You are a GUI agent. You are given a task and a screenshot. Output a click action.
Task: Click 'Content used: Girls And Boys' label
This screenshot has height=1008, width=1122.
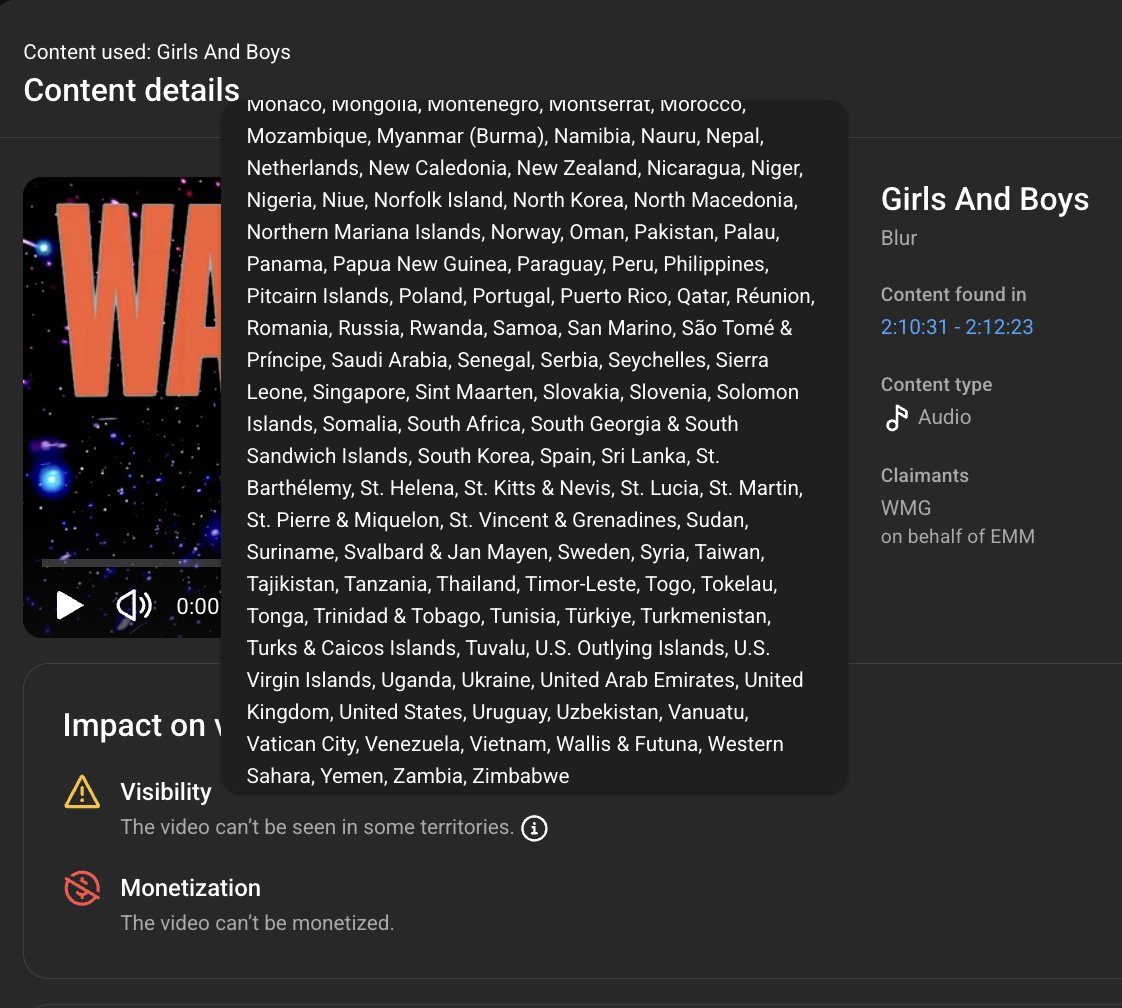point(157,52)
